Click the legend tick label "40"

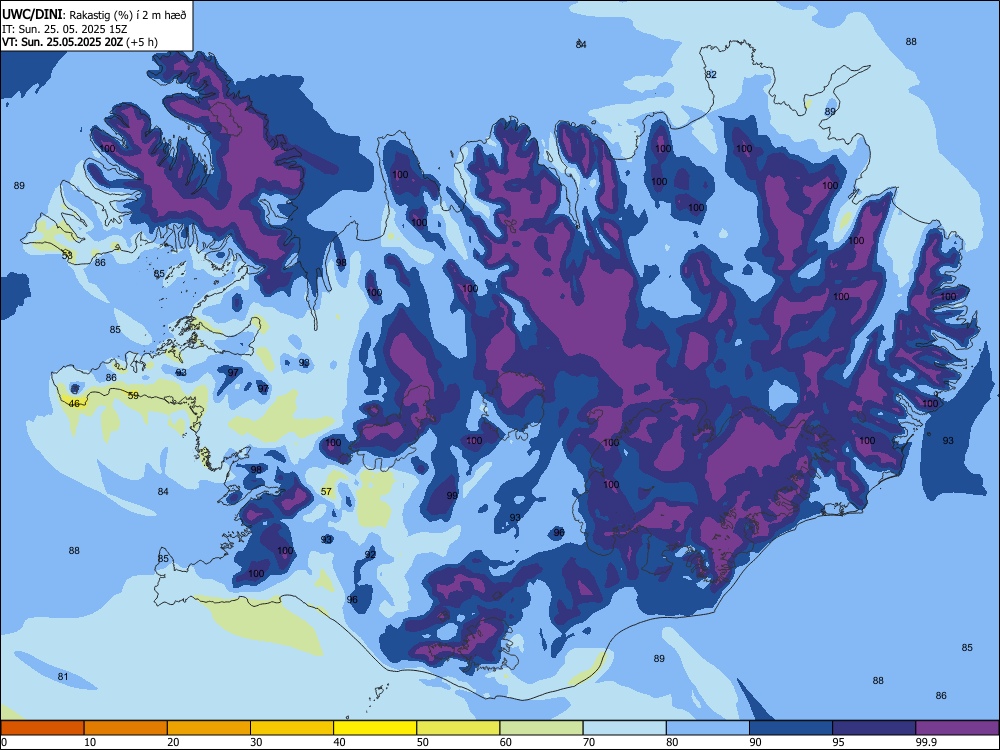(339, 742)
